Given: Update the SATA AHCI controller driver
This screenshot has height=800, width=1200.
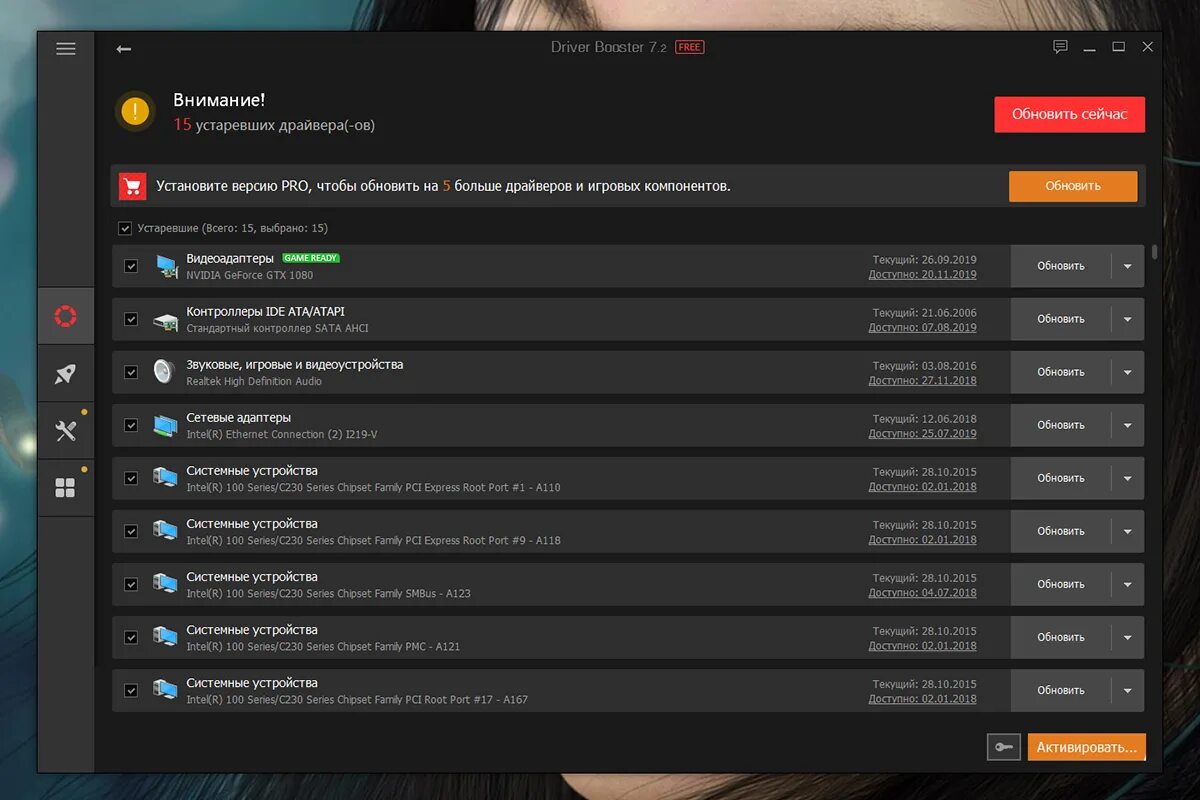Looking at the screenshot, I should [1061, 319].
